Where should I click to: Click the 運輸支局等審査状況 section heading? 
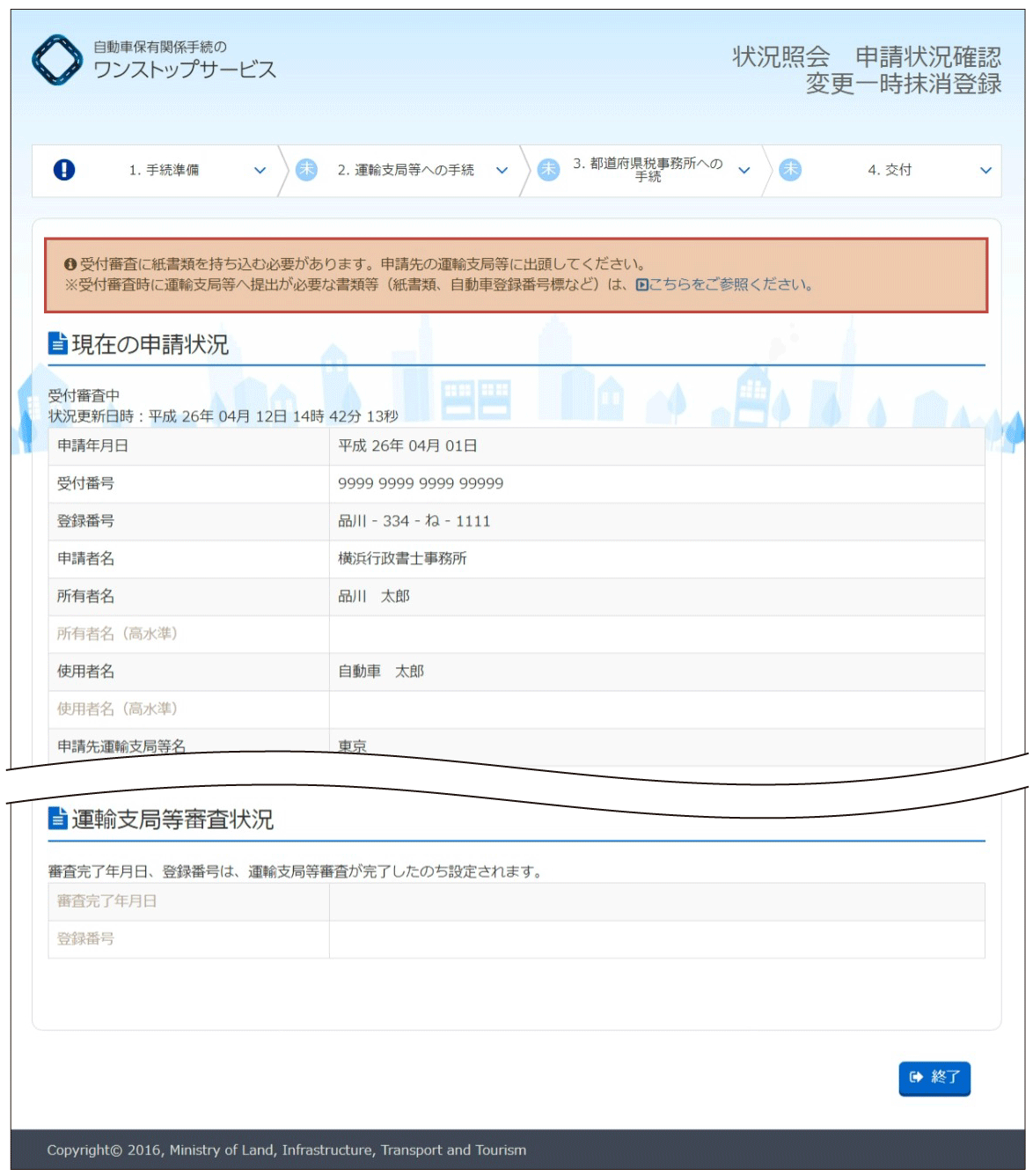pos(172,820)
